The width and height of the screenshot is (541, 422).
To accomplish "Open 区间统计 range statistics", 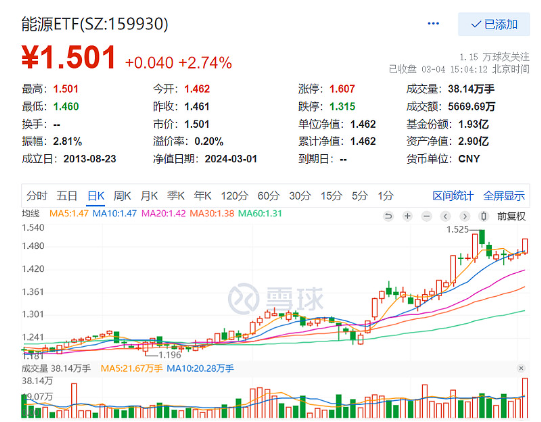I will 453,196.
